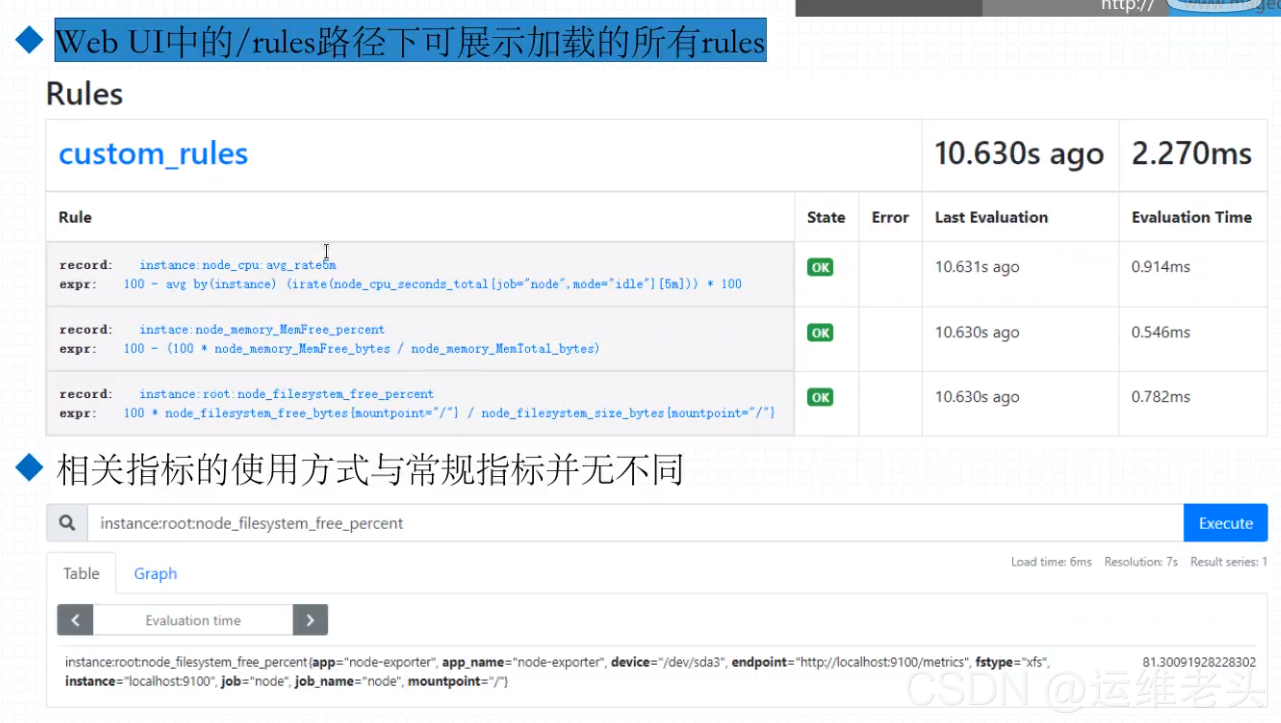Click record name instace:node_memory_MemFree_percent
The width and height of the screenshot is (1281, 723).
[262, 329]
